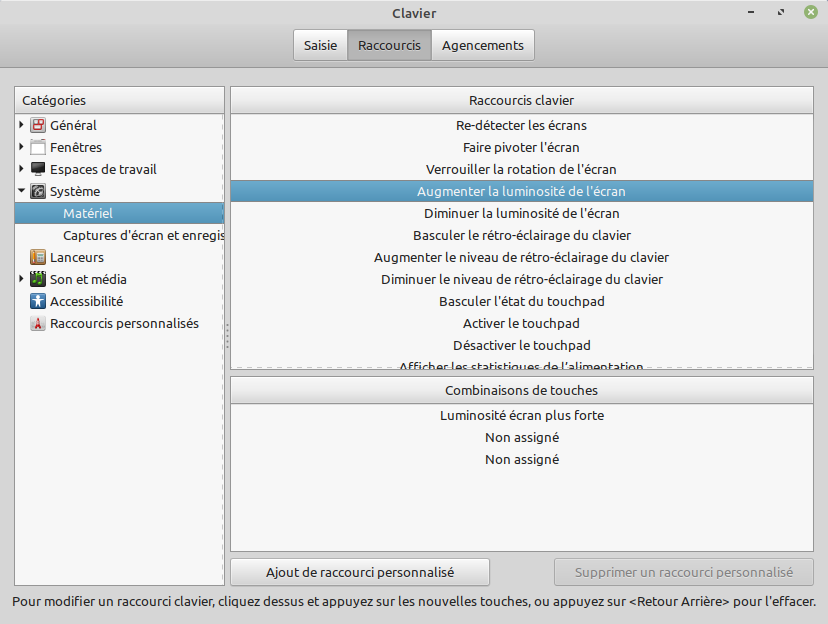Select Basculer l'état du touchpad shortcut

tap(521, 302)
